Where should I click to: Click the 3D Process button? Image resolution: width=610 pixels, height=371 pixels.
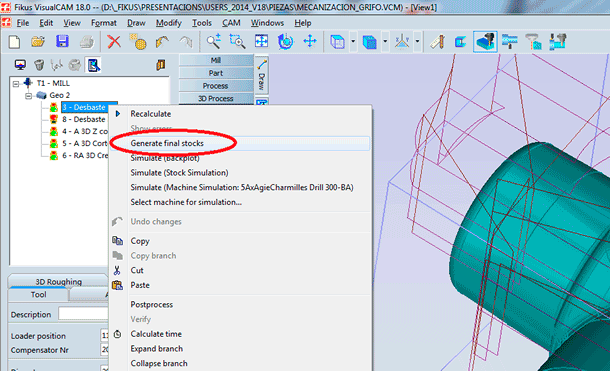[x=216, y=98]
